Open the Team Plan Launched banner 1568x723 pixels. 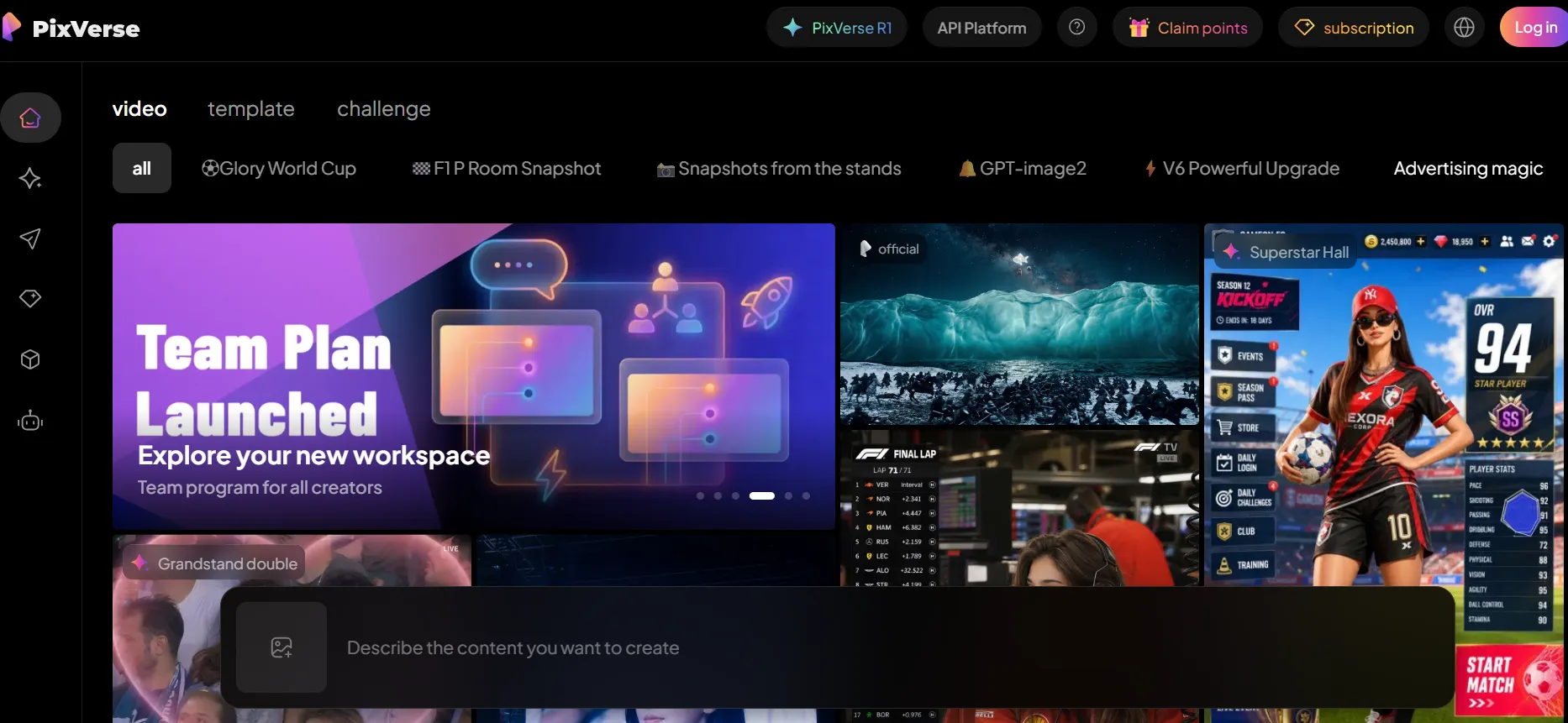coord(474,376)
